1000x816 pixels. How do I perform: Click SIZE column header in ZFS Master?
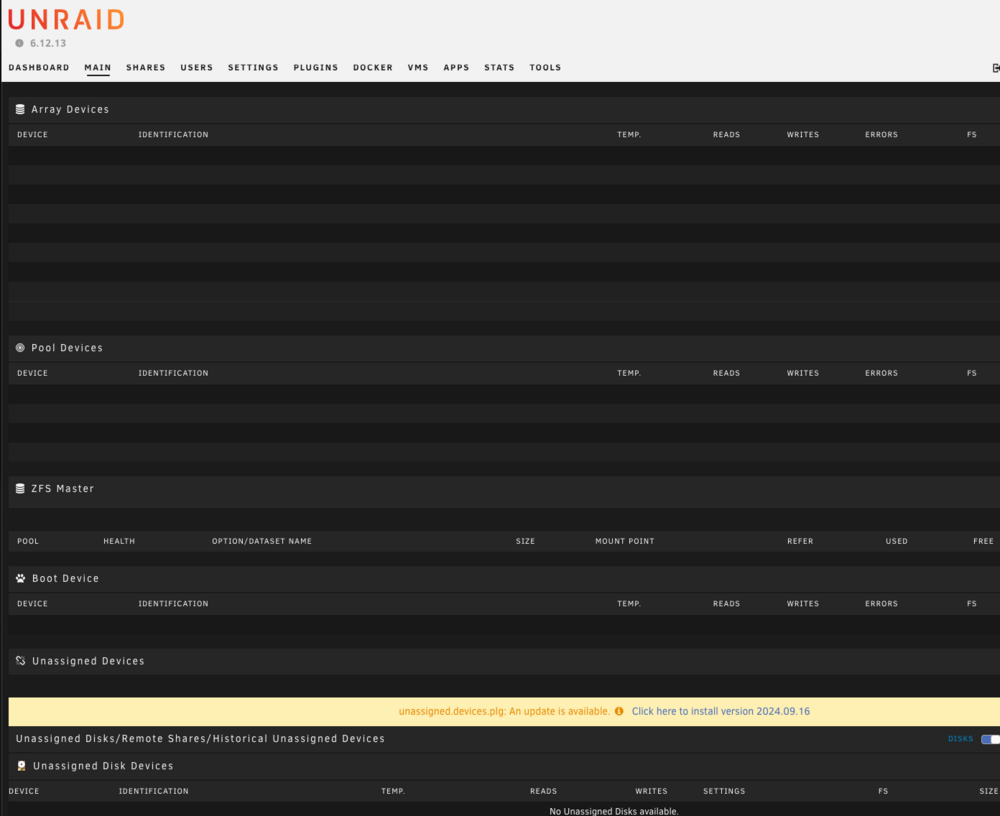[x=526, y=541]
